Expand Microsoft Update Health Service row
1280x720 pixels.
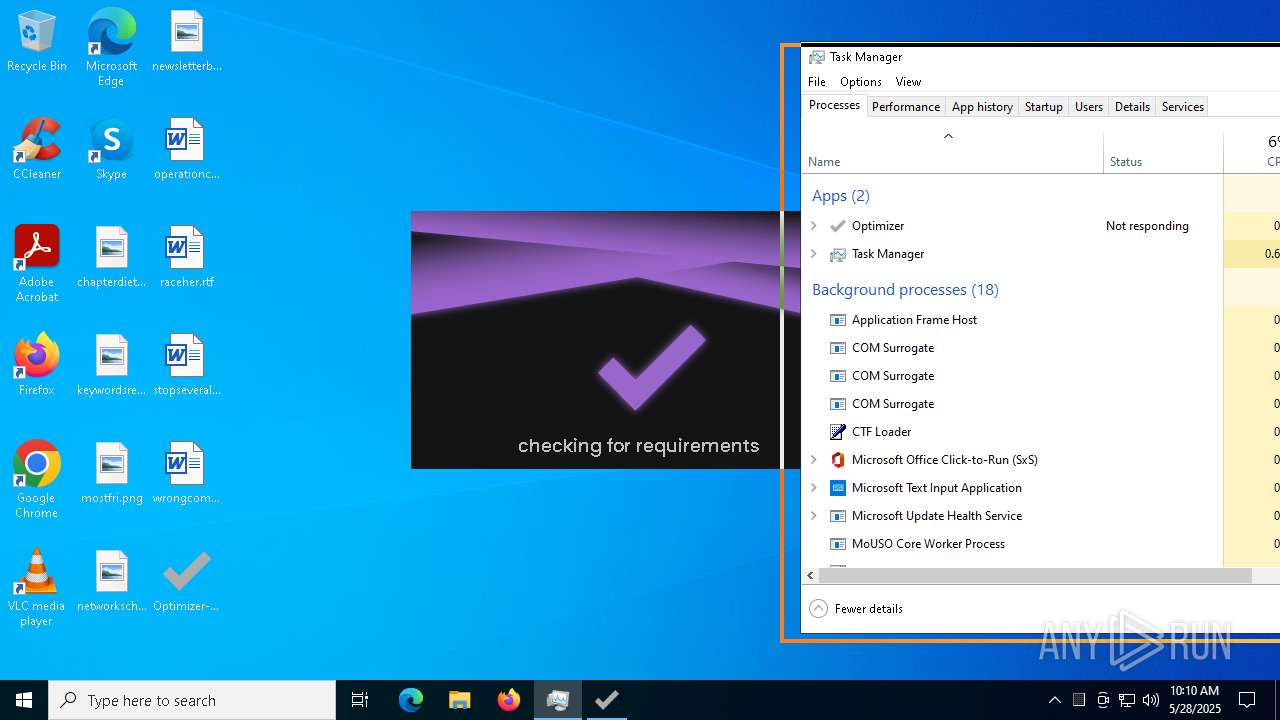(x=814, y=516)
